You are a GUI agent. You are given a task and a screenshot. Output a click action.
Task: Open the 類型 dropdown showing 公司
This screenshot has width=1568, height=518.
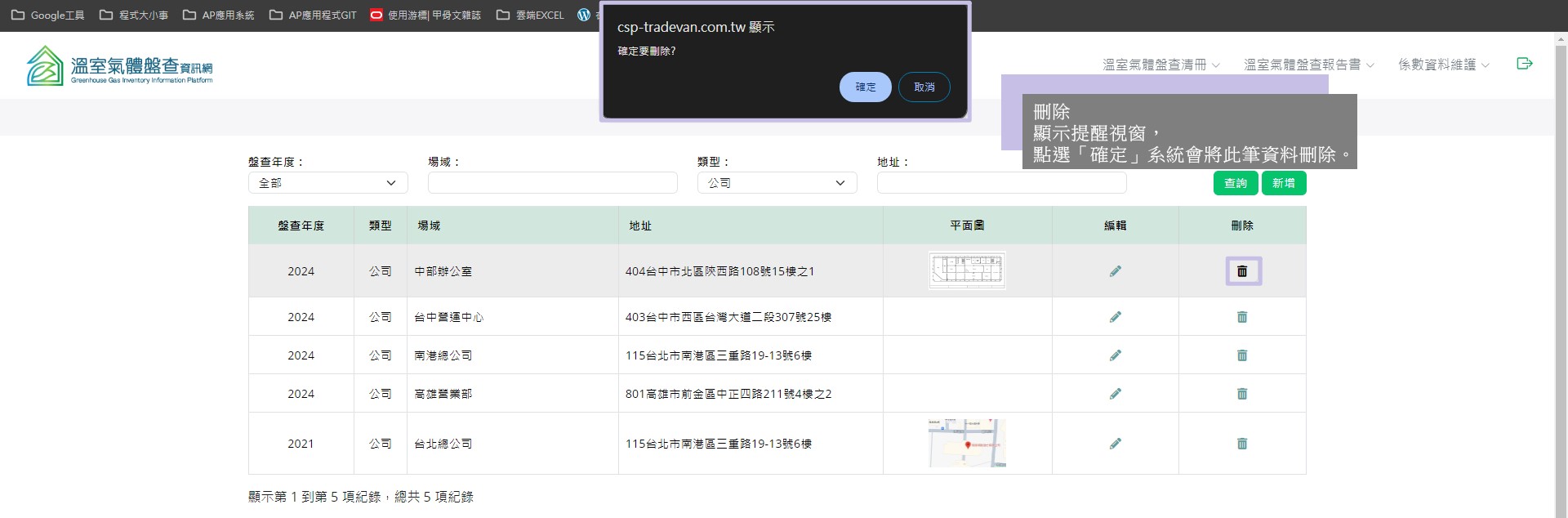pyautogui.click(x=777, y=183)
